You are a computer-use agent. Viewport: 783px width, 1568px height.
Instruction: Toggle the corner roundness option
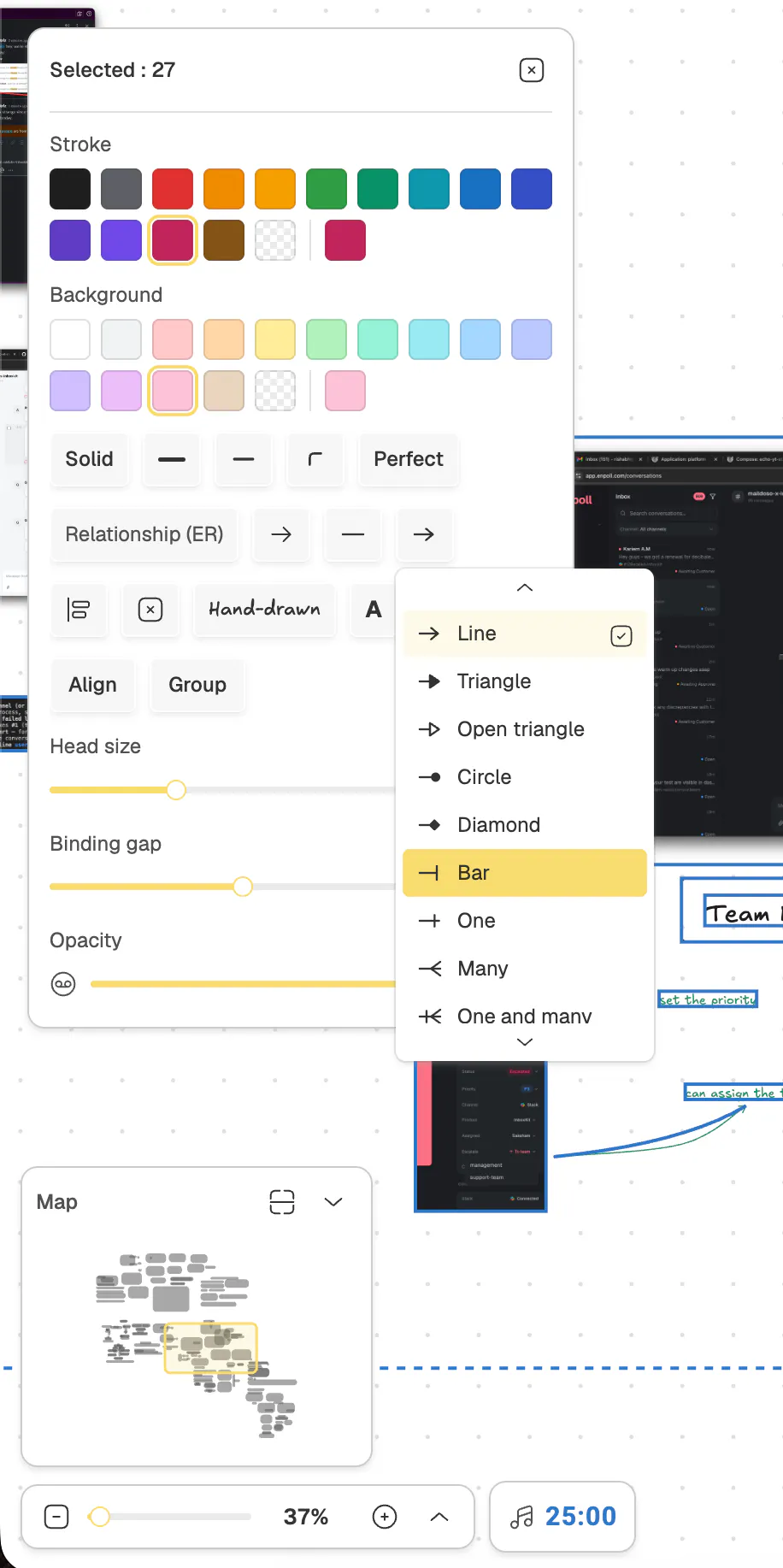pyautogui.click(x=315, y=459)
